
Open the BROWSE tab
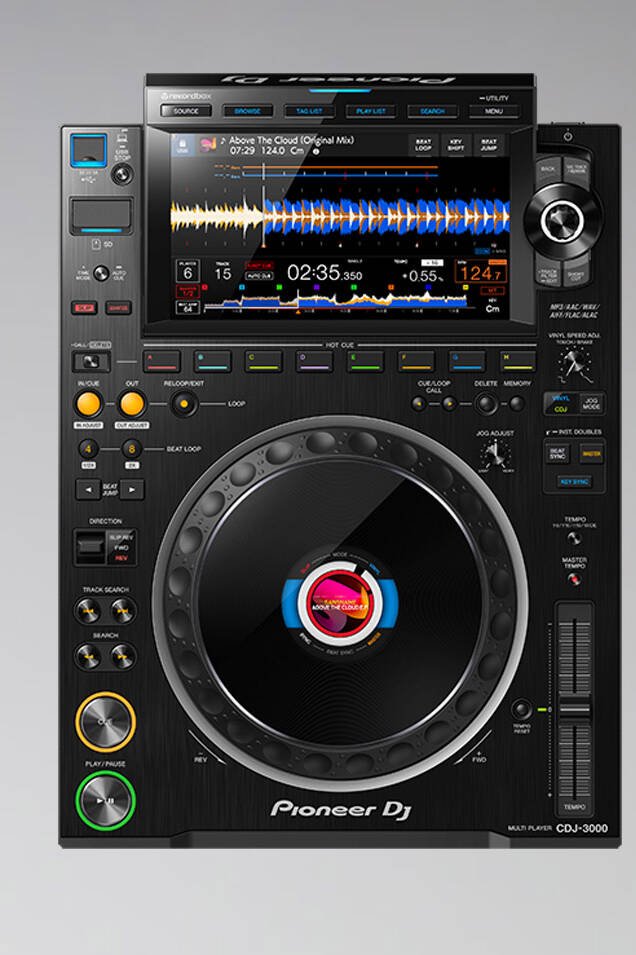[247, 111]
